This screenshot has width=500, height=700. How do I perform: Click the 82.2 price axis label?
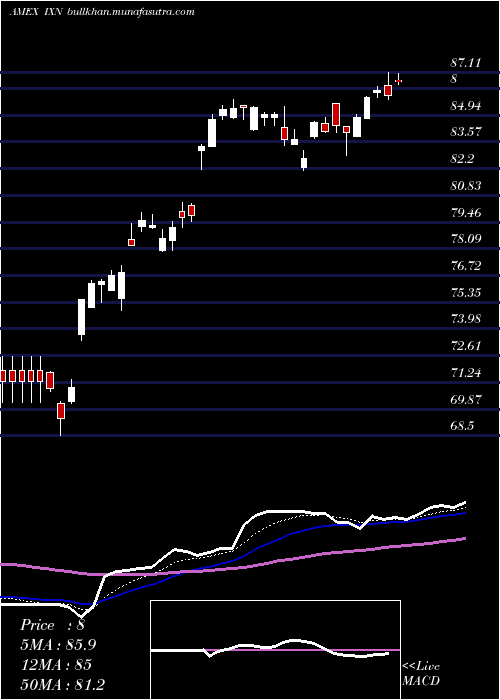point(462,159)
